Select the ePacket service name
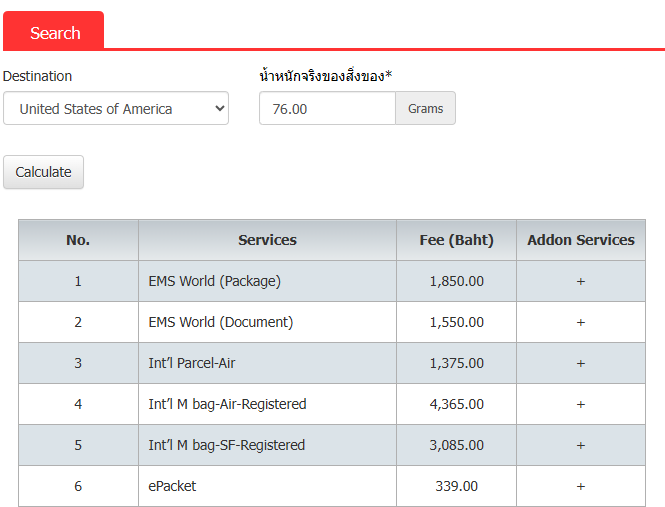Viewport: 665px width, 507px height. (172, 486)
